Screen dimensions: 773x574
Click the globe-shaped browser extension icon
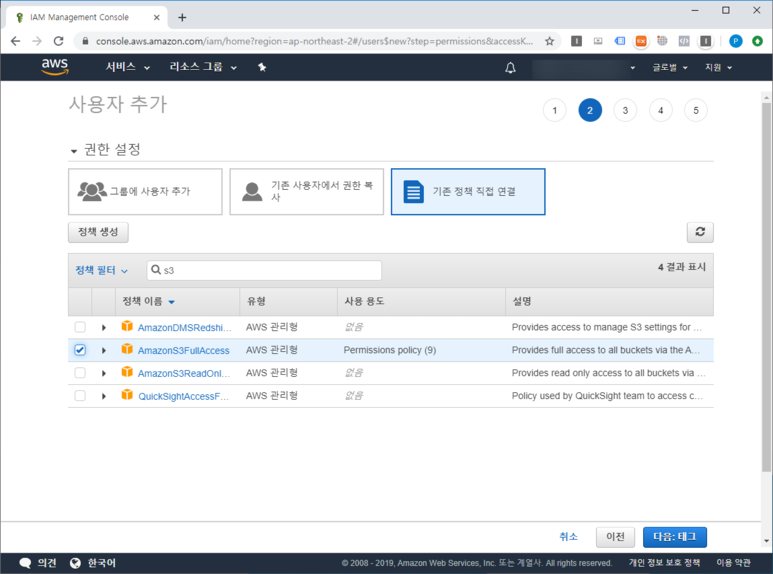(662, 41)
